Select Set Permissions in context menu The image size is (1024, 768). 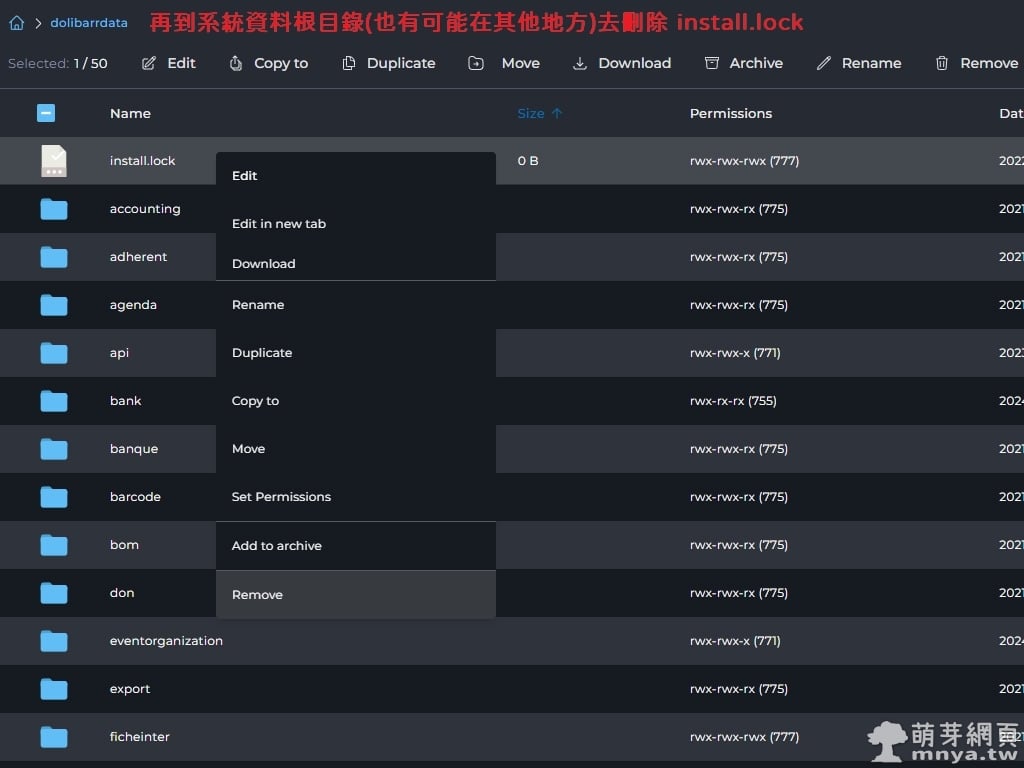tap(281, 496)
